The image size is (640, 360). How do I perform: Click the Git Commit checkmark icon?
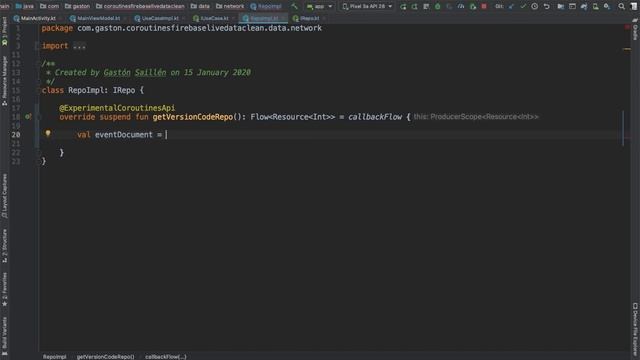523,6
